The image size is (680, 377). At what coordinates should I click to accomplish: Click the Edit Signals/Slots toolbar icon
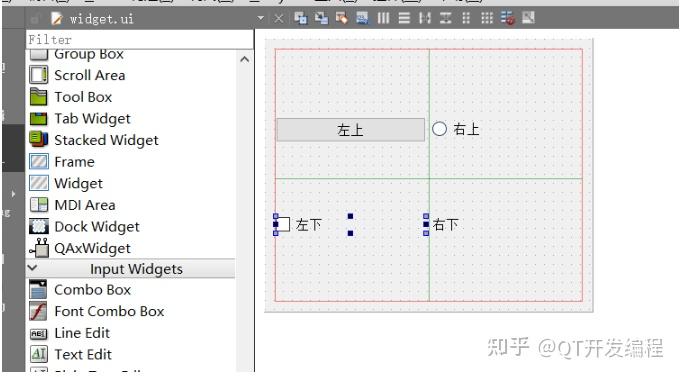coord(321,18)
